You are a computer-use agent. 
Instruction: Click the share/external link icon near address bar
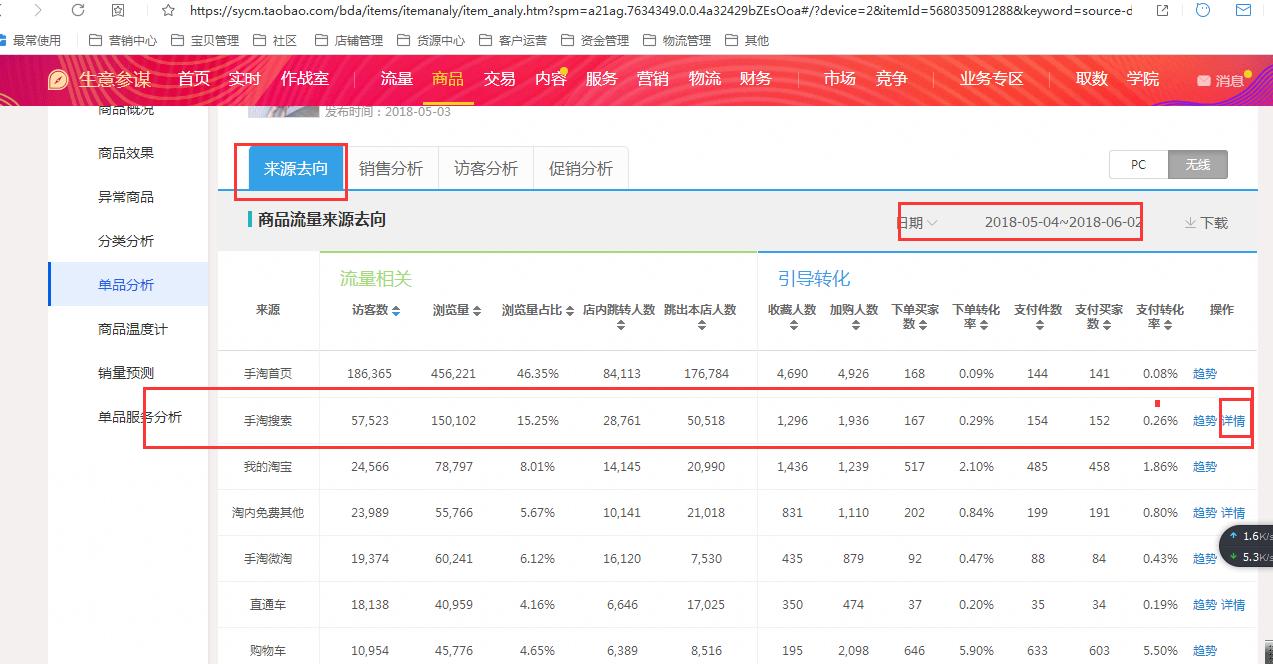point(1162,11)
